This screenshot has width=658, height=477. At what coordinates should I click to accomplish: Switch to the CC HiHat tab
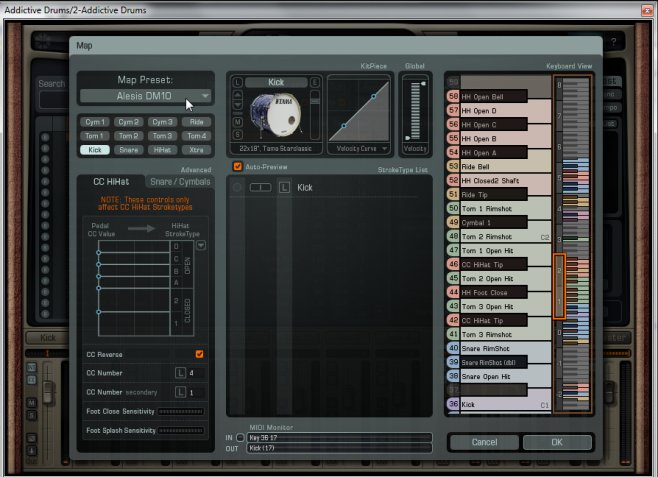pos(111,182)
